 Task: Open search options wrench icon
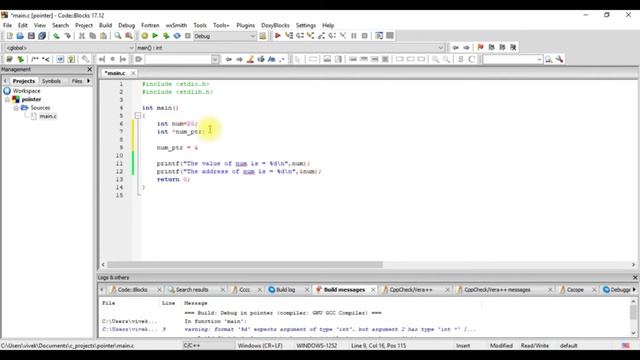pyautogui.click(x=560, y=59)
